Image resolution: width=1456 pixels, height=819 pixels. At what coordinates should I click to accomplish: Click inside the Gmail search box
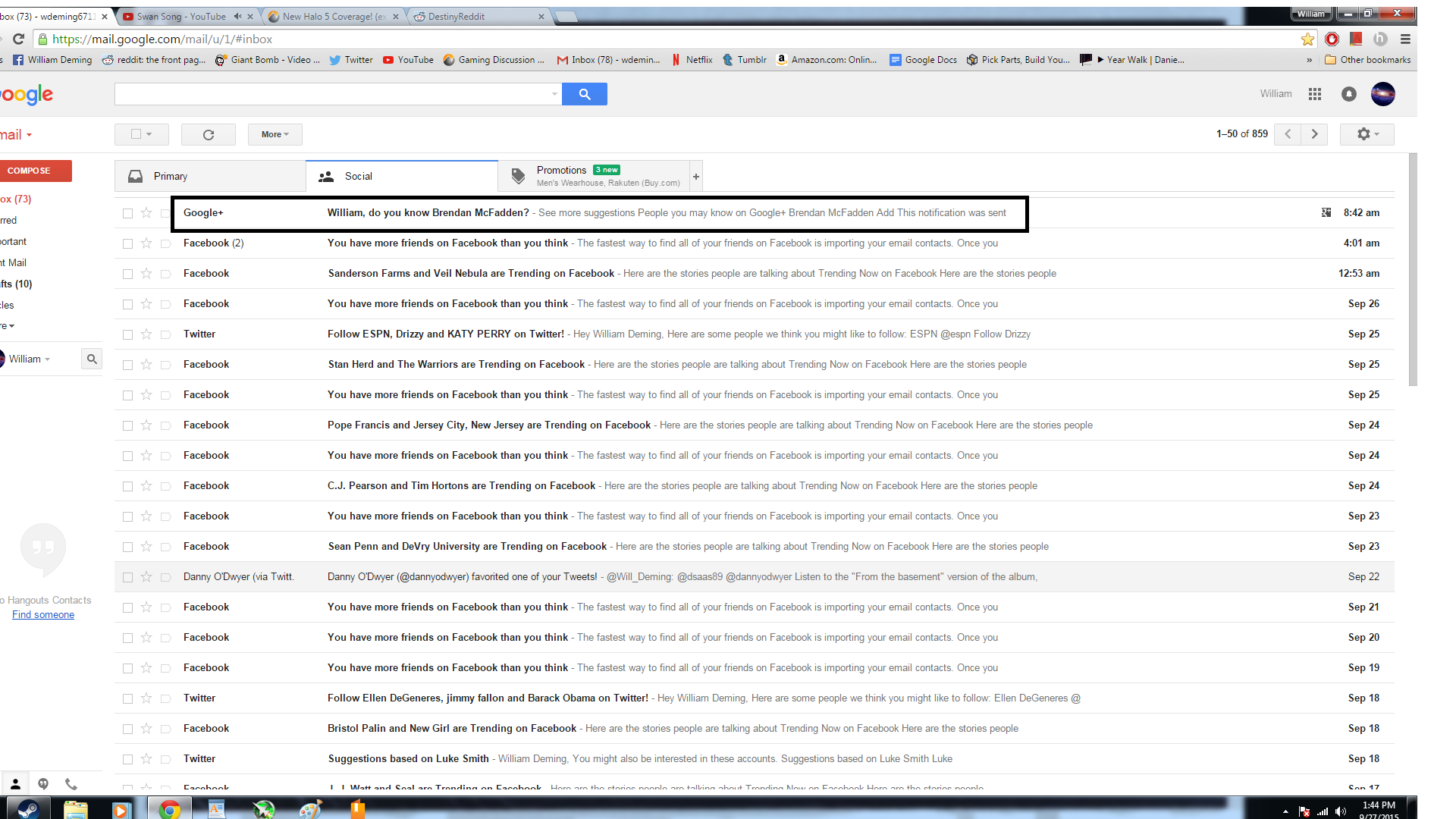pyautogui.click(x=334, y=94)
